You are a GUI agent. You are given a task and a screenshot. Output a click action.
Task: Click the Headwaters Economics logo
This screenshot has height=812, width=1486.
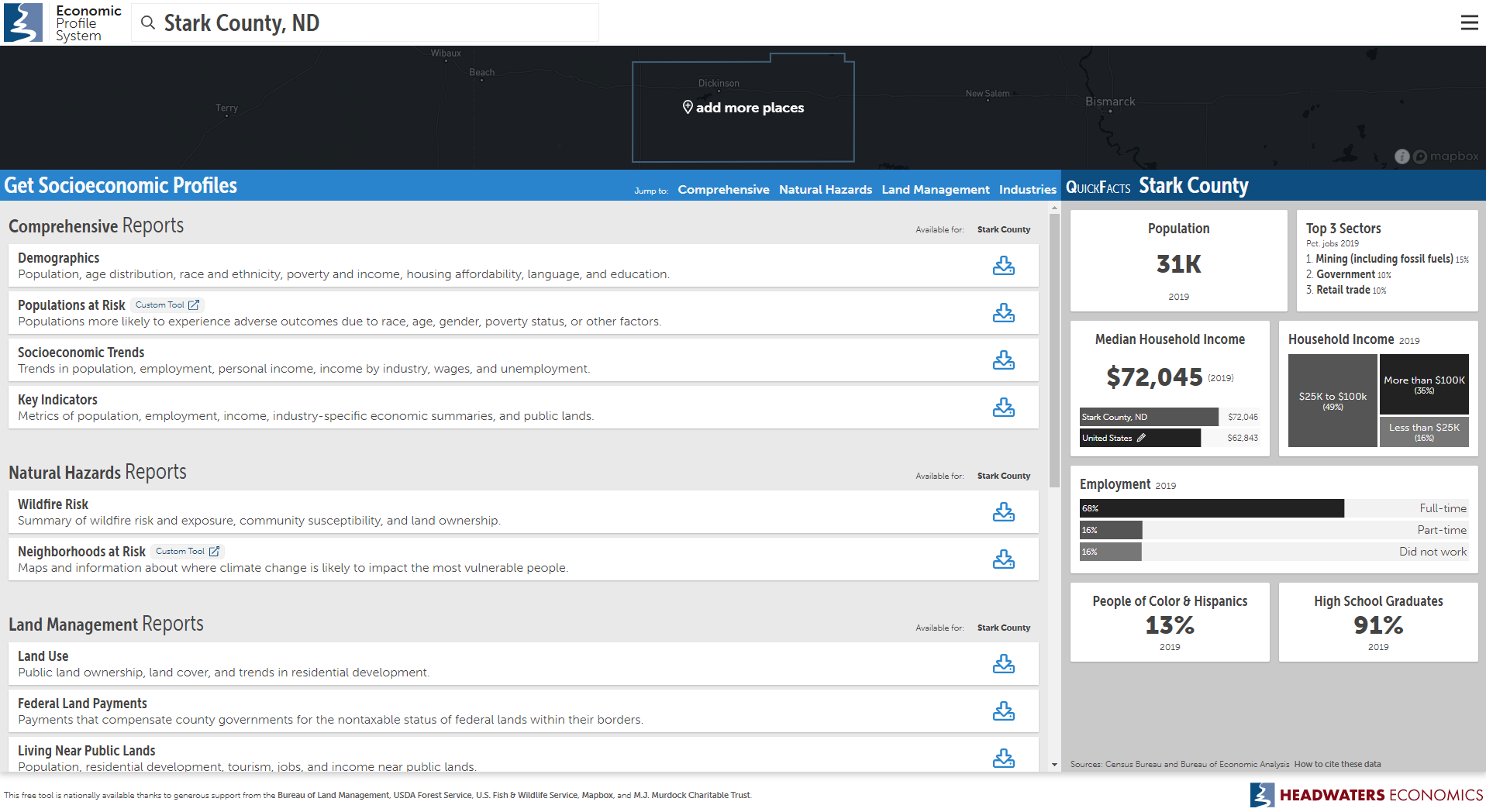pyautogui.click(x=1366, y=795)
